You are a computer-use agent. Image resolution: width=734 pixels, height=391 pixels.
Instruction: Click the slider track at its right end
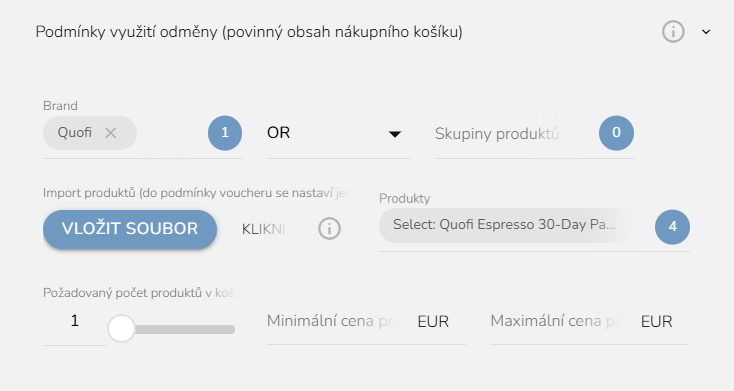point(230,329)
